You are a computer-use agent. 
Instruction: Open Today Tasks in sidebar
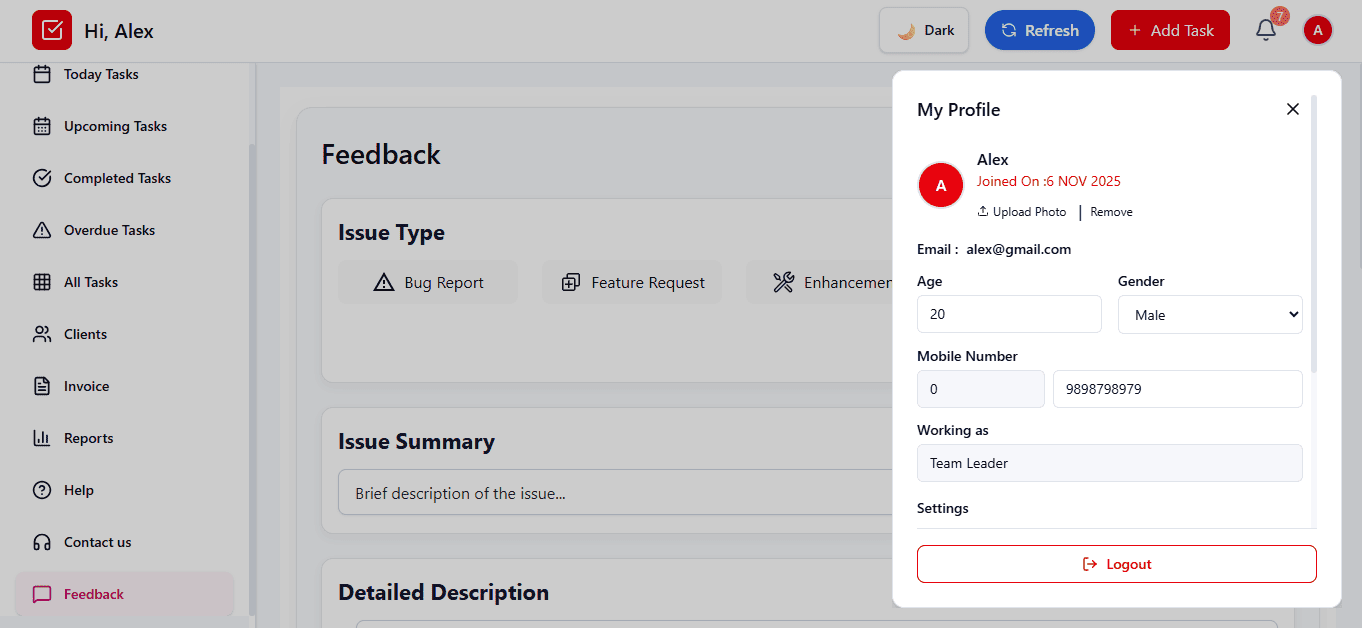point(100,74)
